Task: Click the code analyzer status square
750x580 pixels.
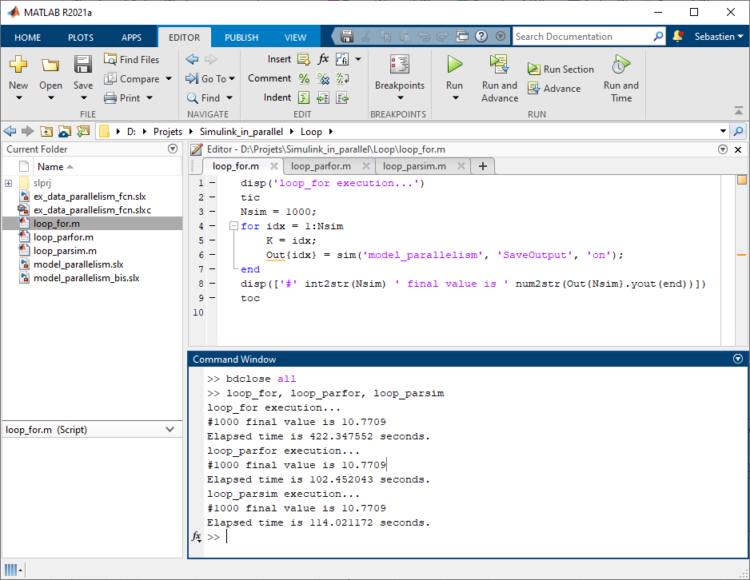Action: (741, 180)
